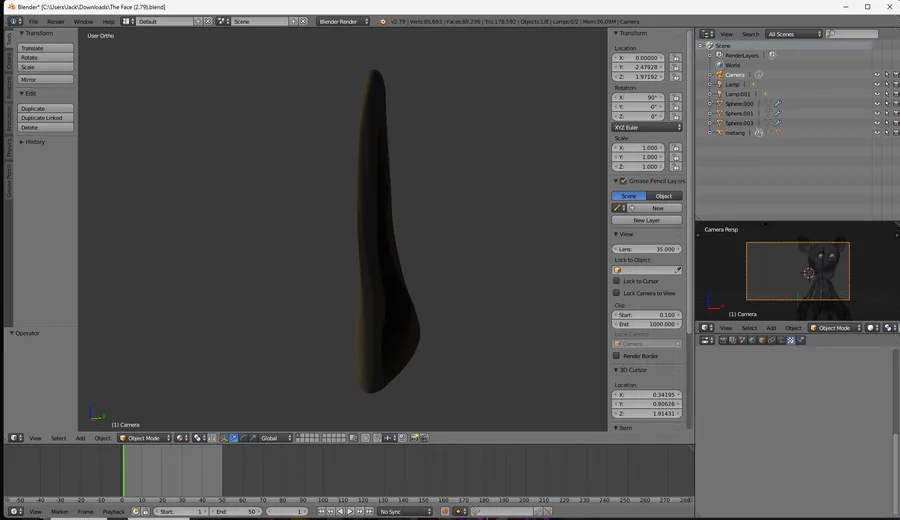Open the Global transform orientation dropdown
This screenshot has height=520, width=900.
click(x=274, y=438)
